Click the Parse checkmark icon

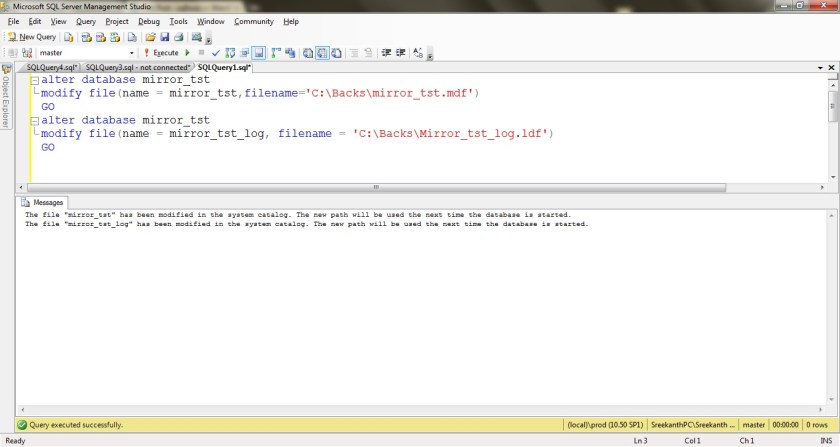pos(215,53)
